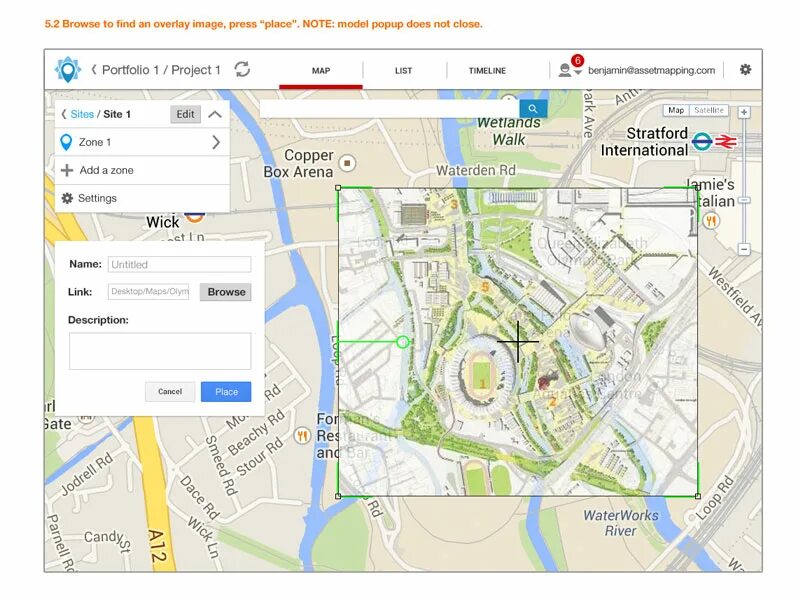
Task: Click the overlay center crosshair
Action: 518,341
